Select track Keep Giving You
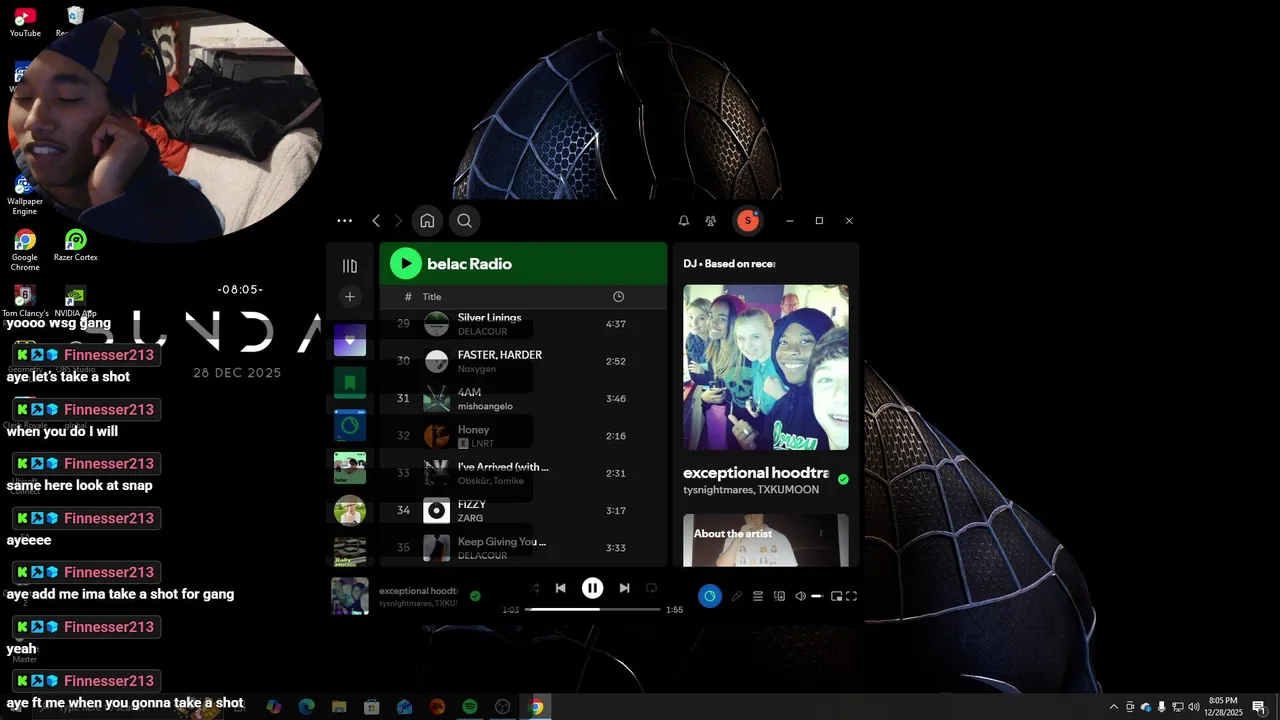The image size is (1280, 720). [523, 548]
